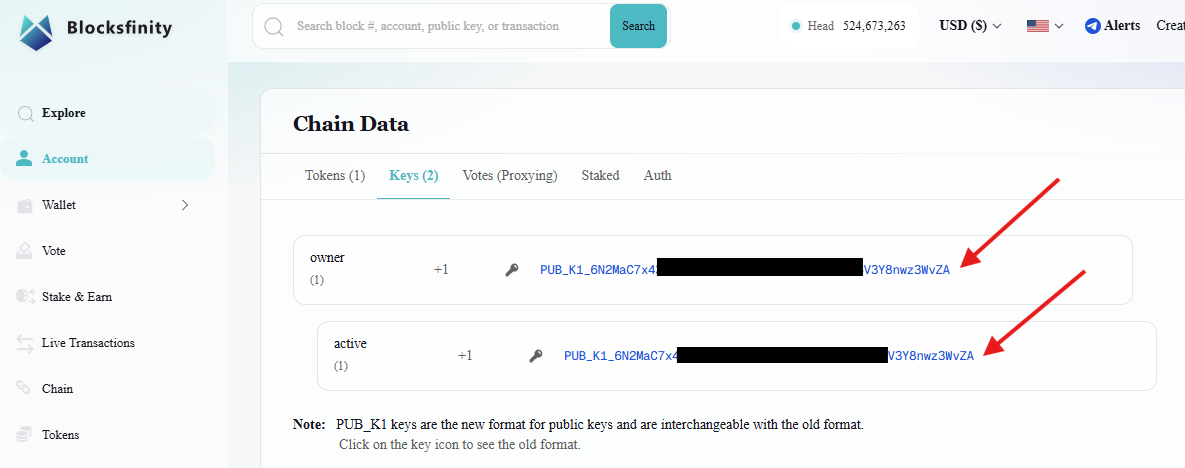Open the Votes (Proxying) tab
The width and height of the screenshot is (1185, 468).
(x=509, y=175)
